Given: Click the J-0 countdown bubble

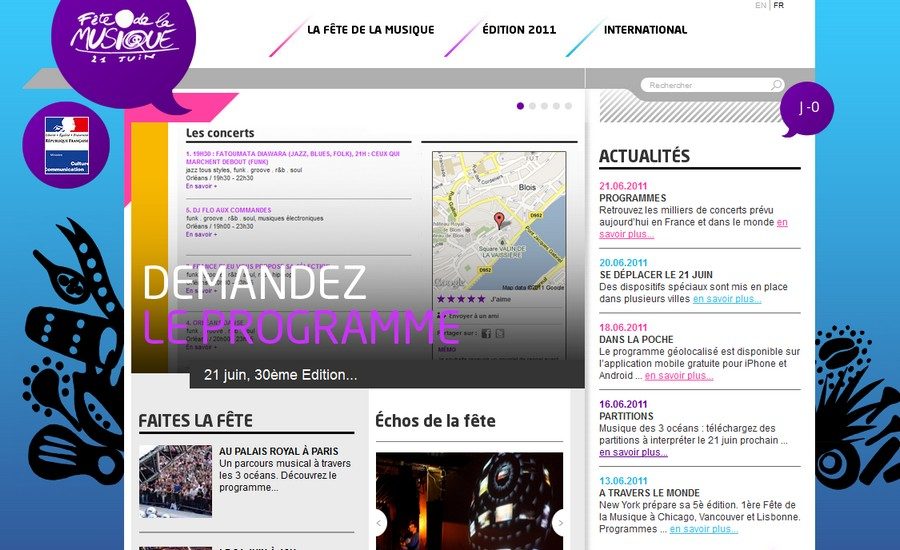Looking at the screenshot, I should [x=808, y=108].
